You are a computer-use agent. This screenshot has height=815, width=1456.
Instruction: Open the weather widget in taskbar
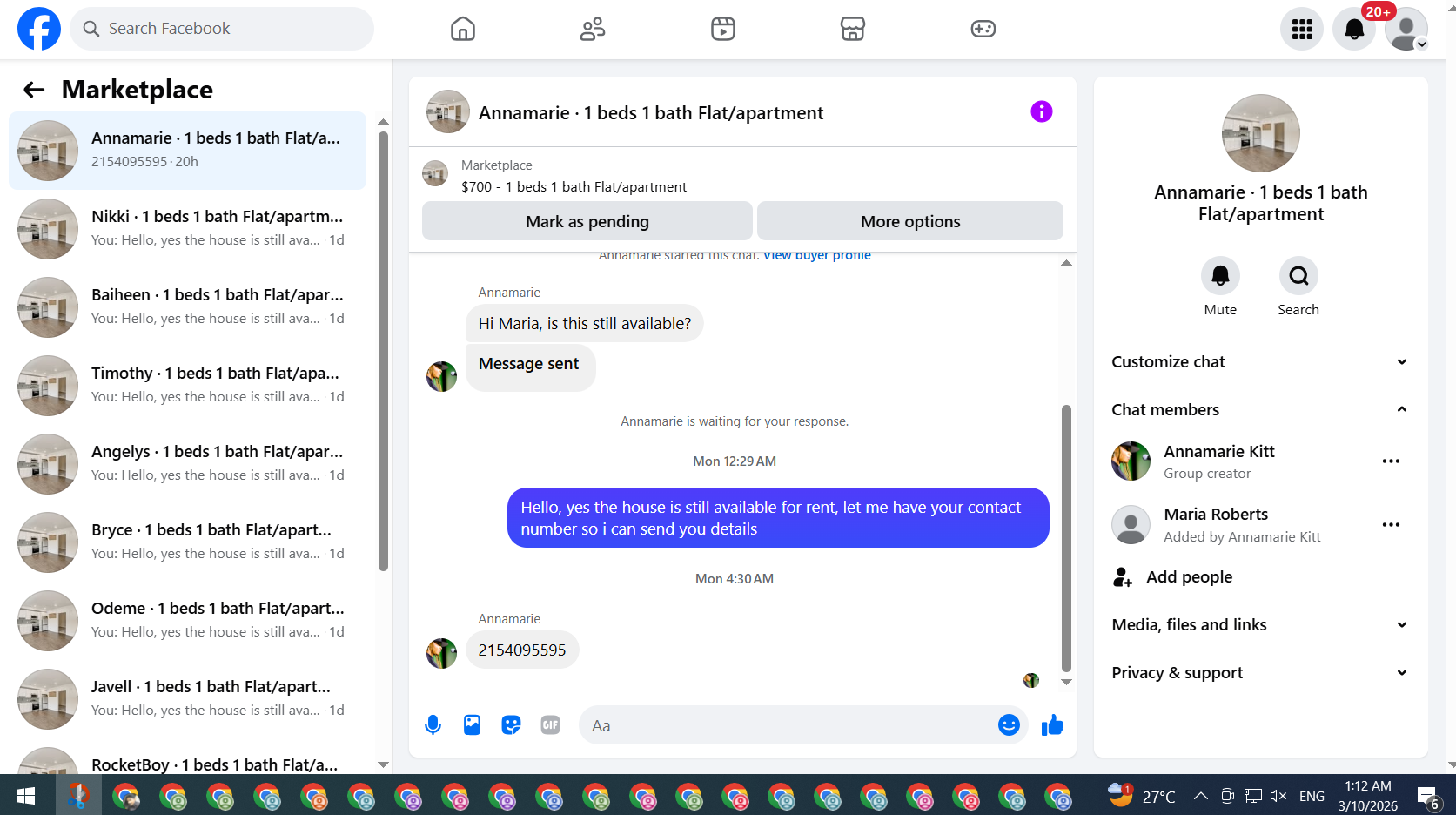pyautogui.click(x=1142, y=796)
